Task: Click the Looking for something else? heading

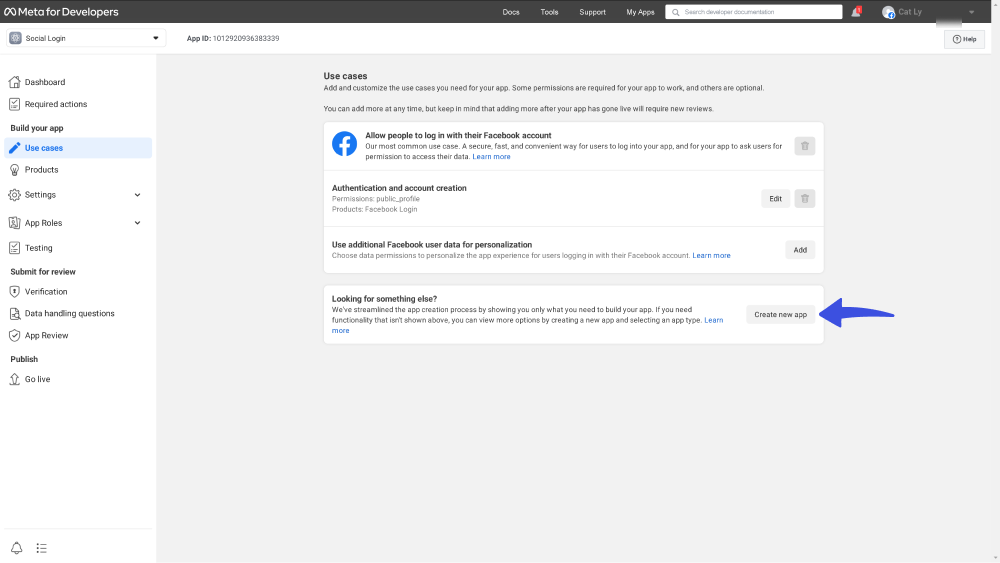Action: [x=385, y=299]
